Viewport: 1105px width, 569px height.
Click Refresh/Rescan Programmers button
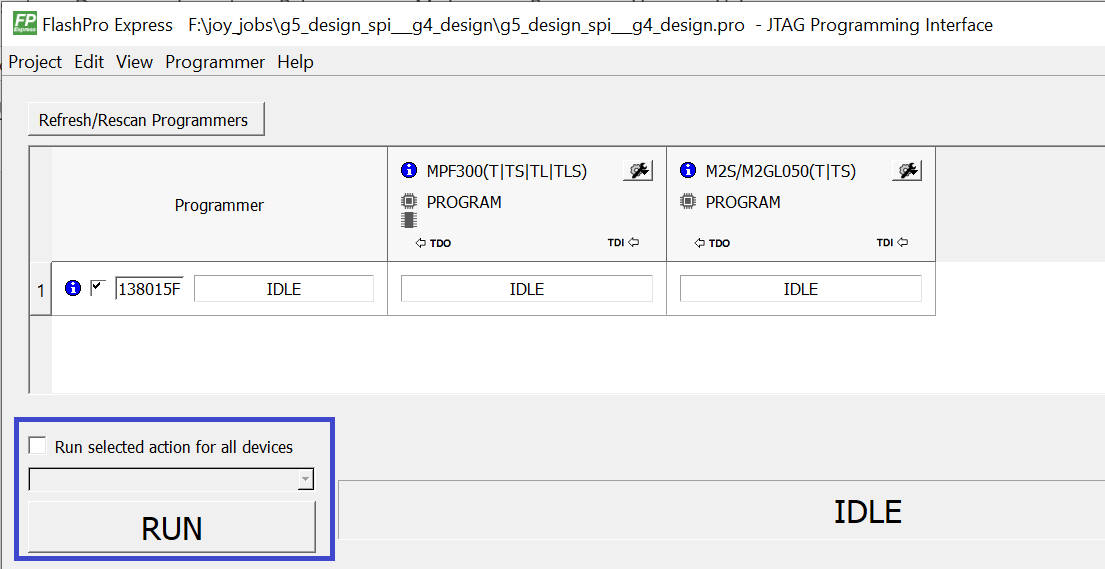145,120
